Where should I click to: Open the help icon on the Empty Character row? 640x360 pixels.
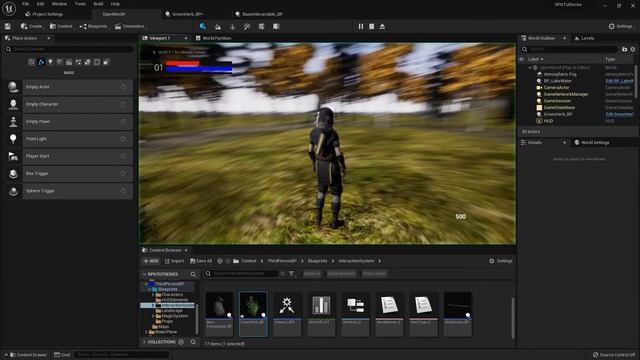pyautogui.click(x=123, y=104)
